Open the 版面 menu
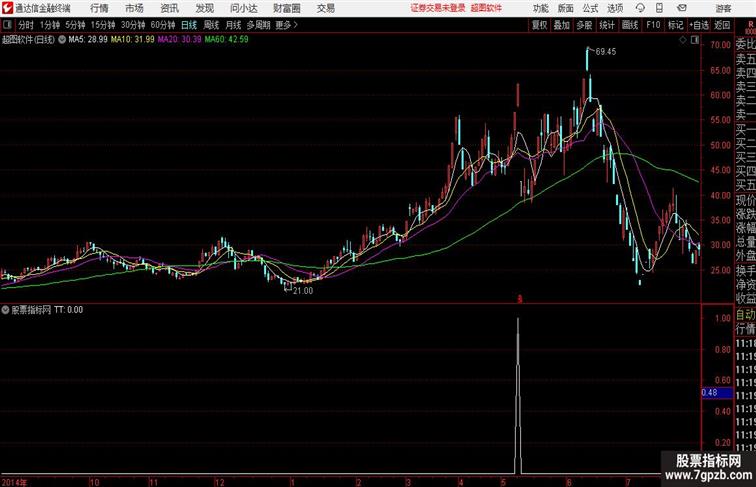The height and width of the screenshot is (487, 756). click(x=566, y=8)
